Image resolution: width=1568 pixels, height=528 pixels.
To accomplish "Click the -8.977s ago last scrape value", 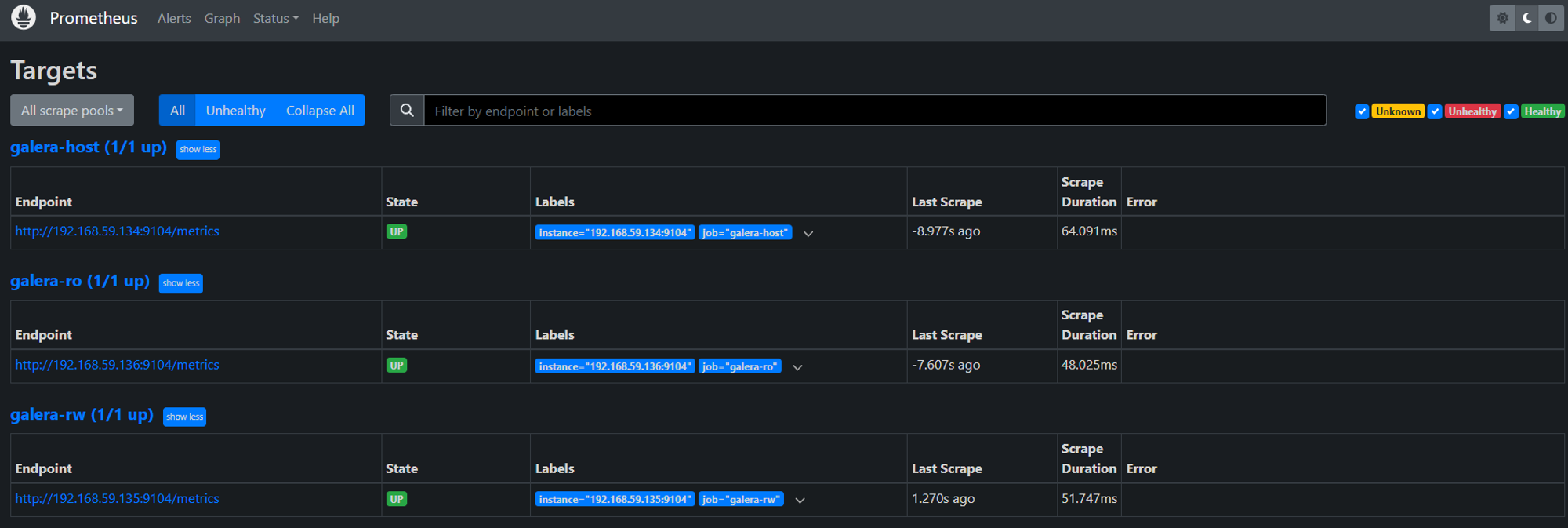I will coord(946,231).
